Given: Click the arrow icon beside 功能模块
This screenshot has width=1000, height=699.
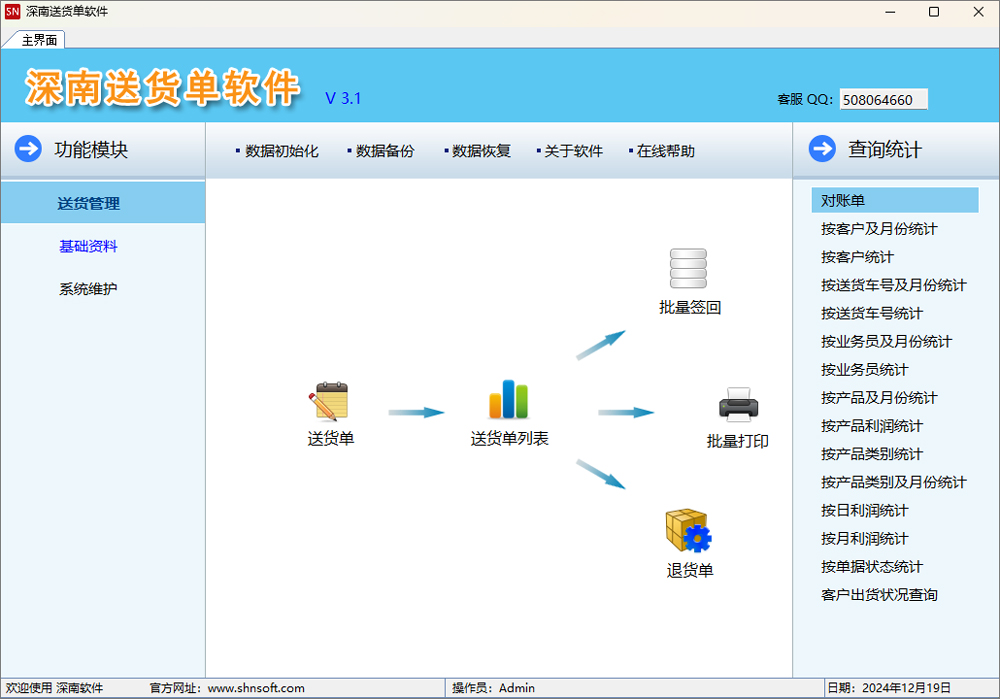Looking at the screenshot, I should click(x=28, y=149).
